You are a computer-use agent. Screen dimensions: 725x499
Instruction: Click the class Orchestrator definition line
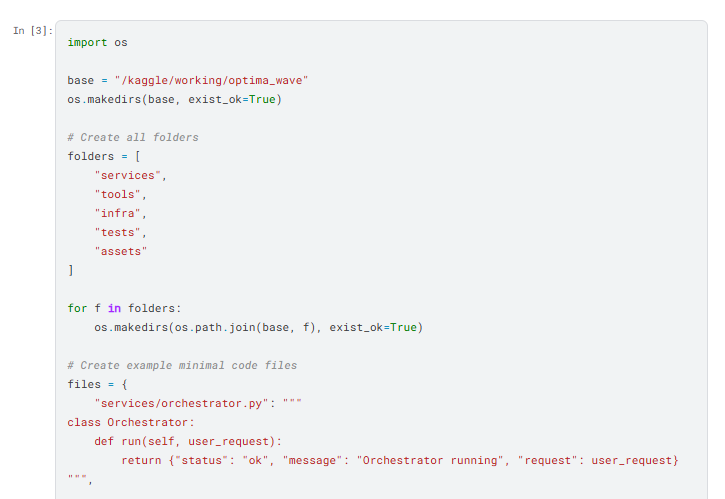(131, 422)
